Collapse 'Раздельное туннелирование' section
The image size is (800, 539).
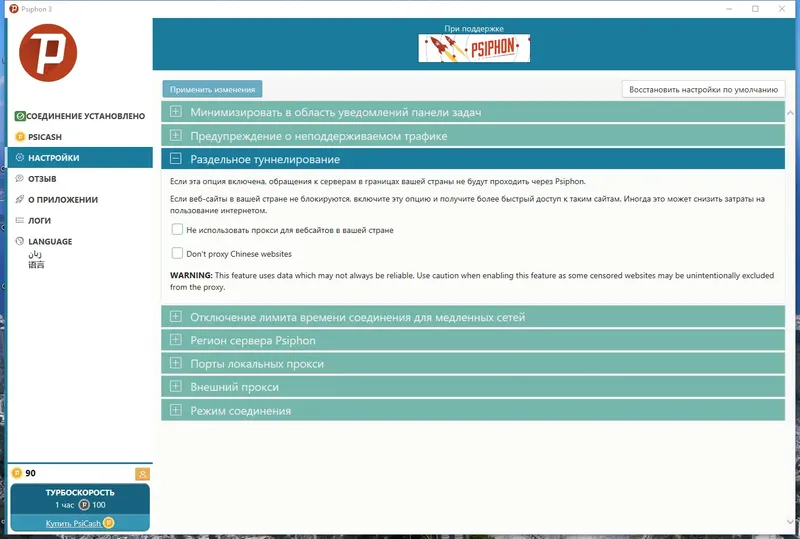(472, 159)
